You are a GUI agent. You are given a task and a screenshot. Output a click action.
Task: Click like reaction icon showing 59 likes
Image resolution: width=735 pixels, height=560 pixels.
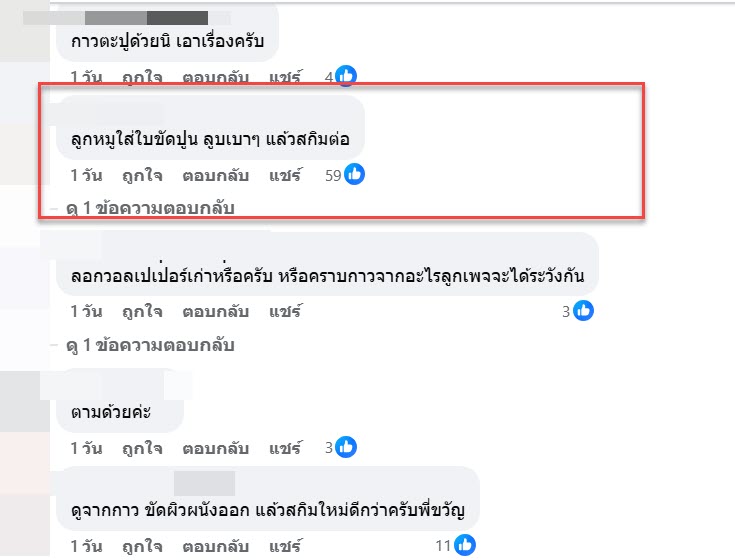[354, 175]
